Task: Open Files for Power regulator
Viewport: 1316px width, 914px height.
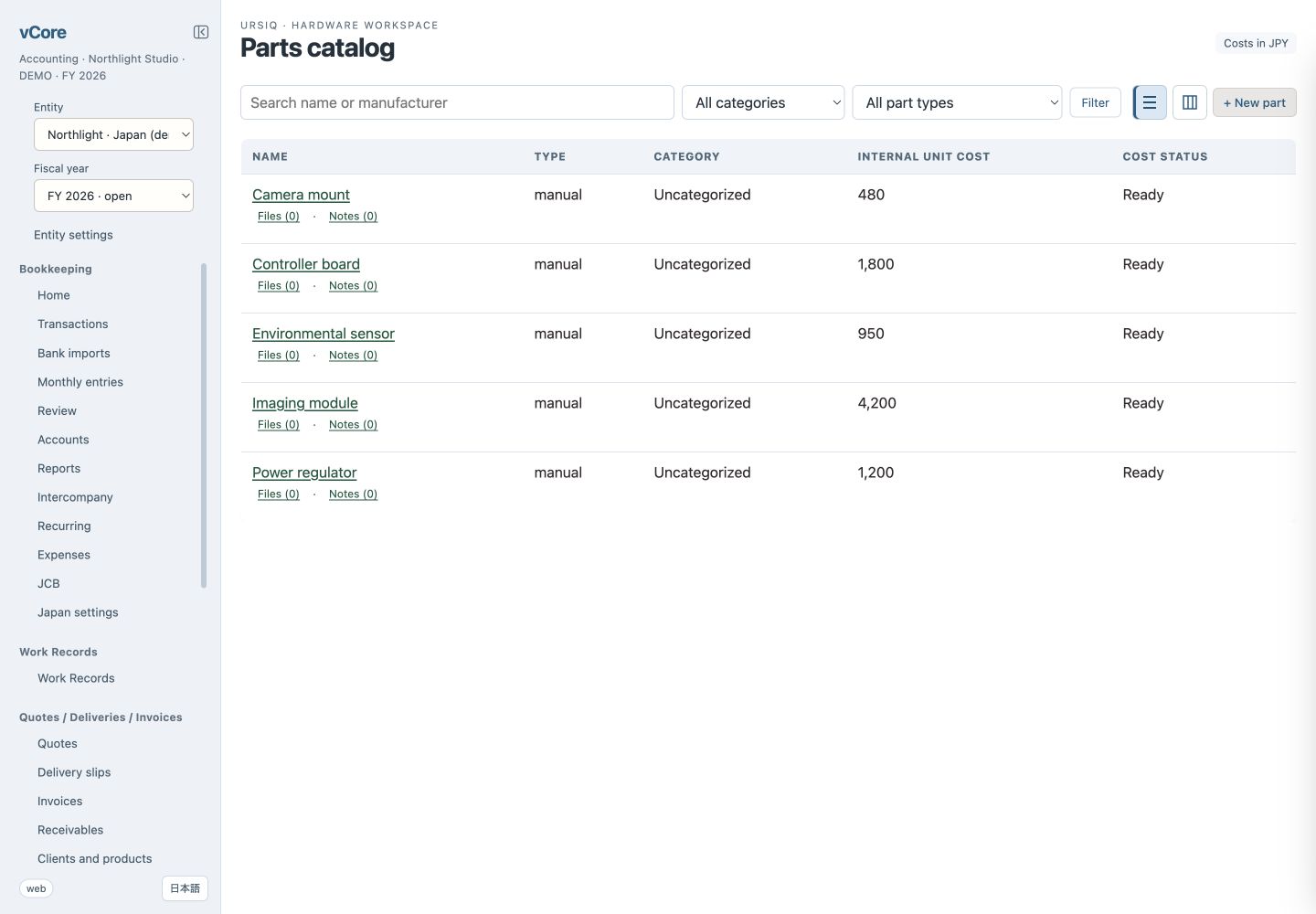Action: (x=279, y=494)
